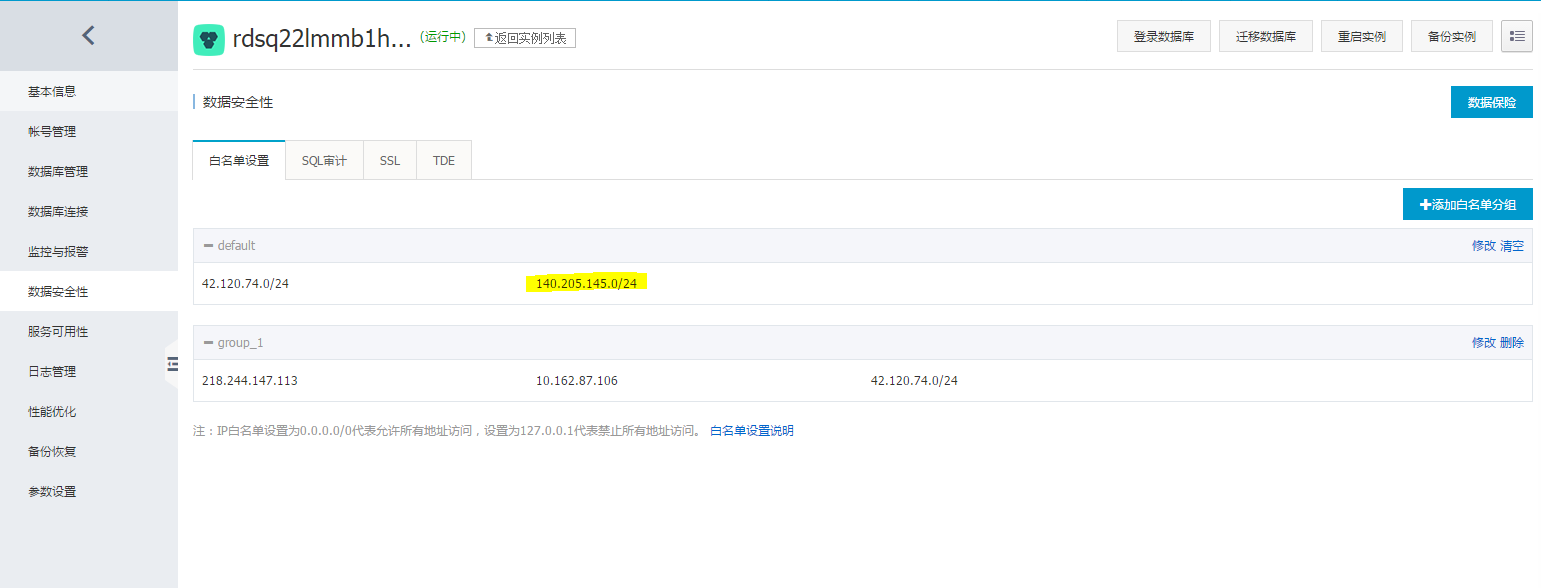The height and width of the screenshot is (588, 1541).
Task: Go to 数据库管理 section
Action: point(89,171)
